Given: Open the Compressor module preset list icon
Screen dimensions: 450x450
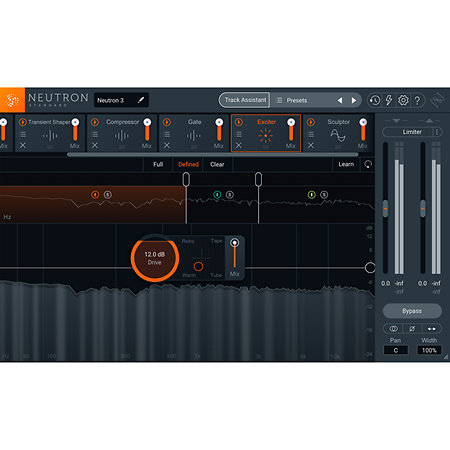Looking at the screenshot, I should coord(95,134).
